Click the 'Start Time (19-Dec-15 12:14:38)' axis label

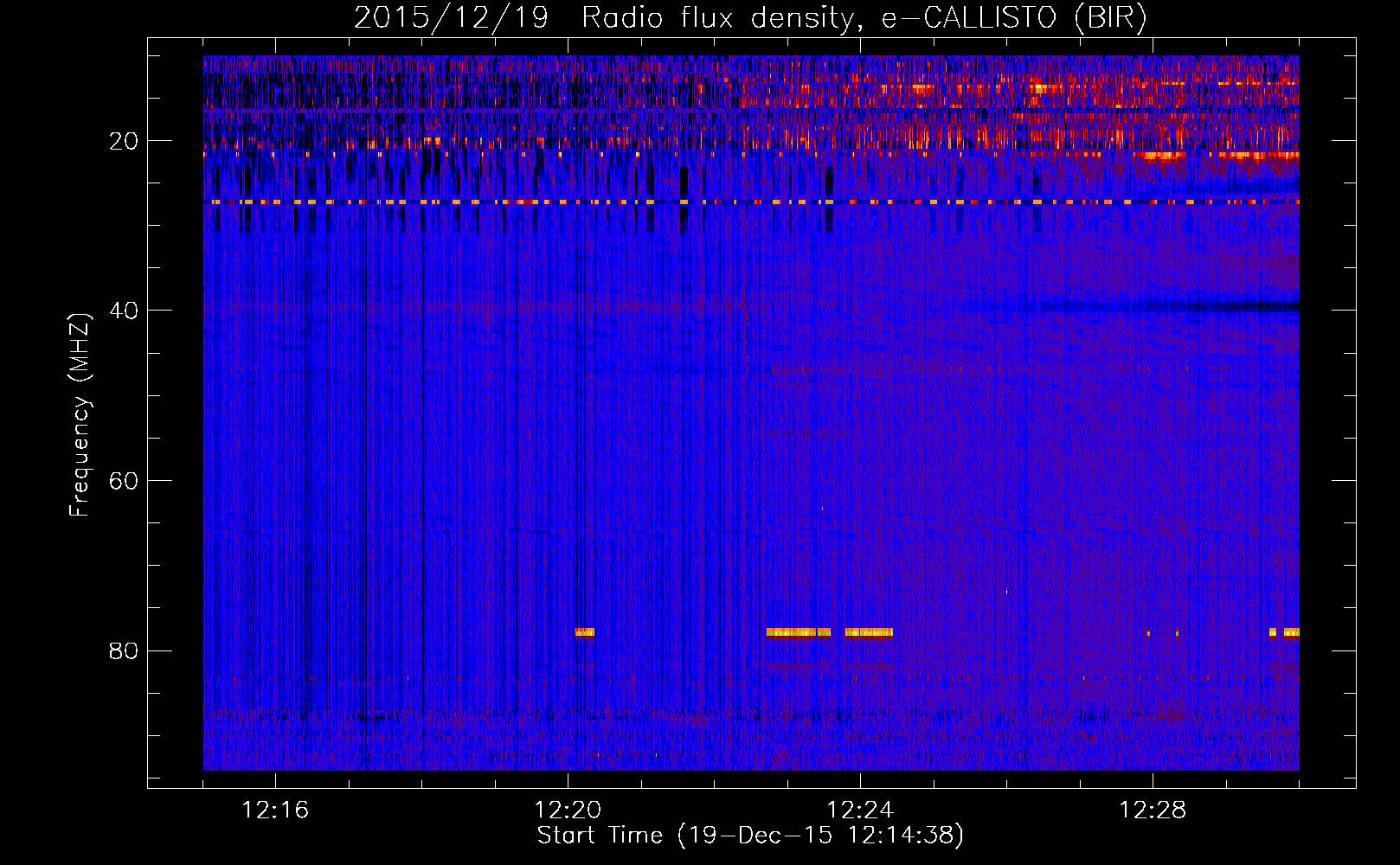(x=750, y=836)
